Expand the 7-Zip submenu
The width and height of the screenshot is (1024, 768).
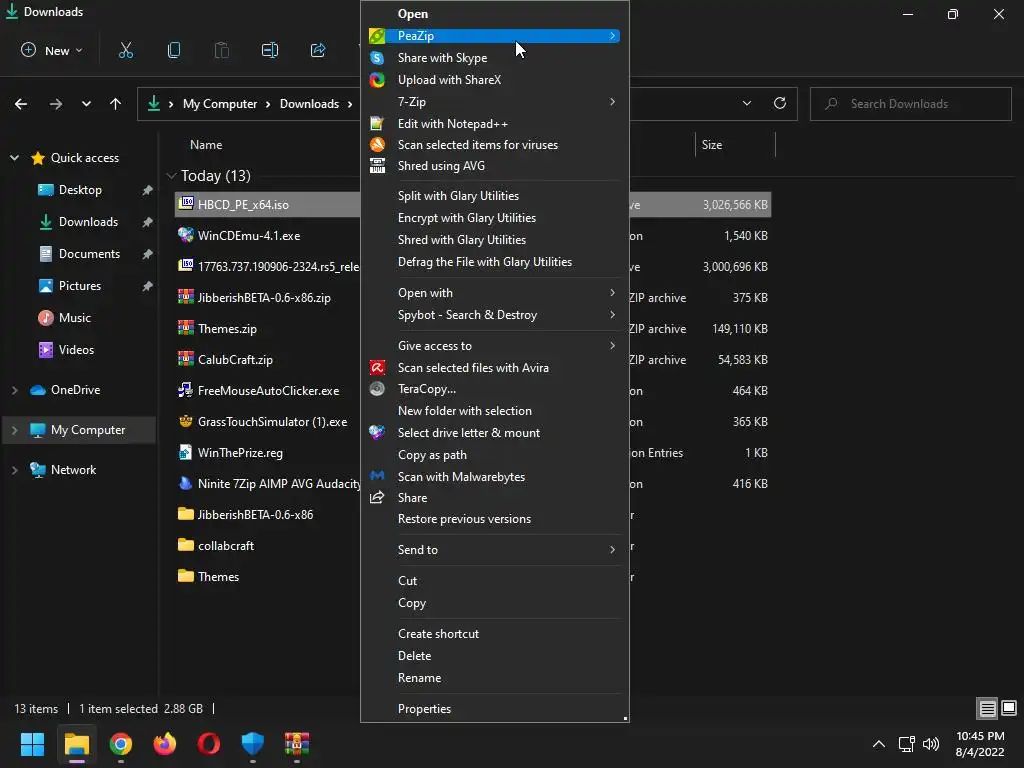coord(612,102)
